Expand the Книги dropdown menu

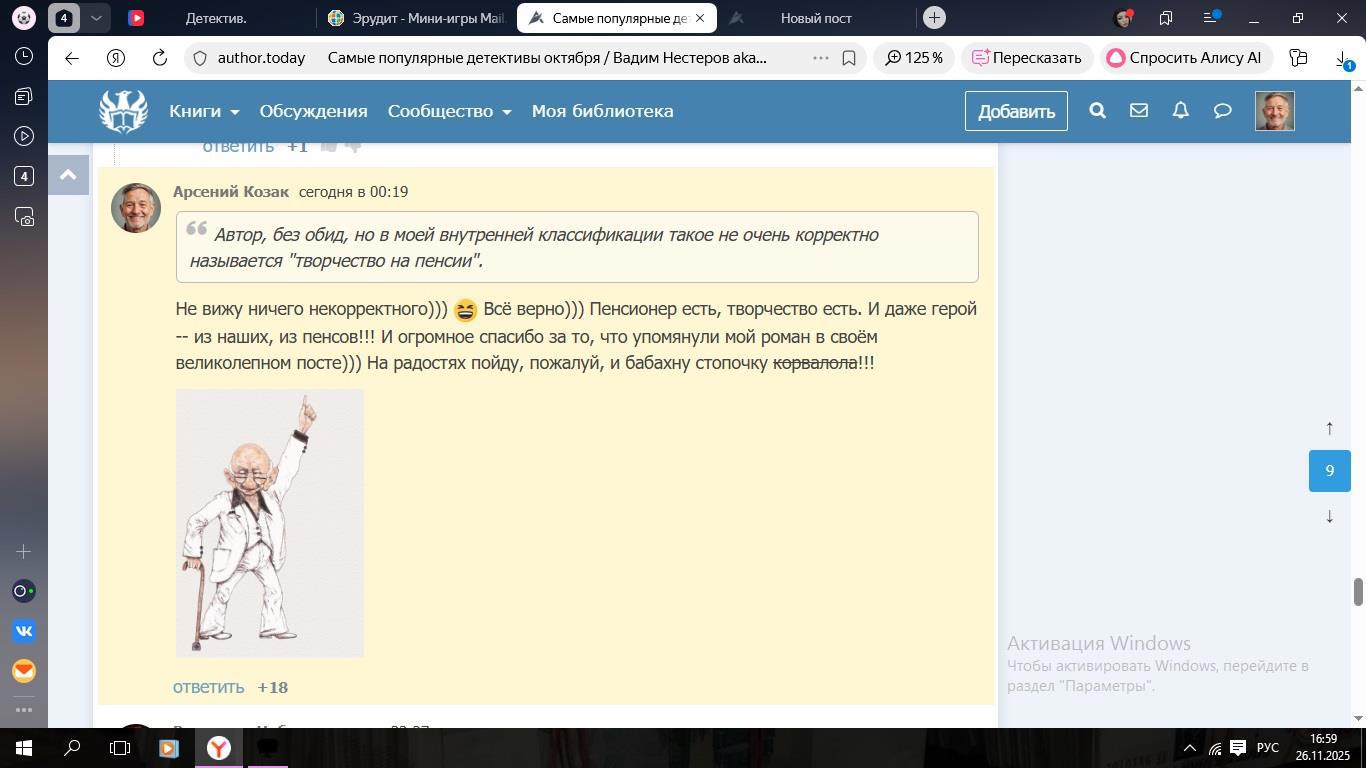(x=204, y=111)
